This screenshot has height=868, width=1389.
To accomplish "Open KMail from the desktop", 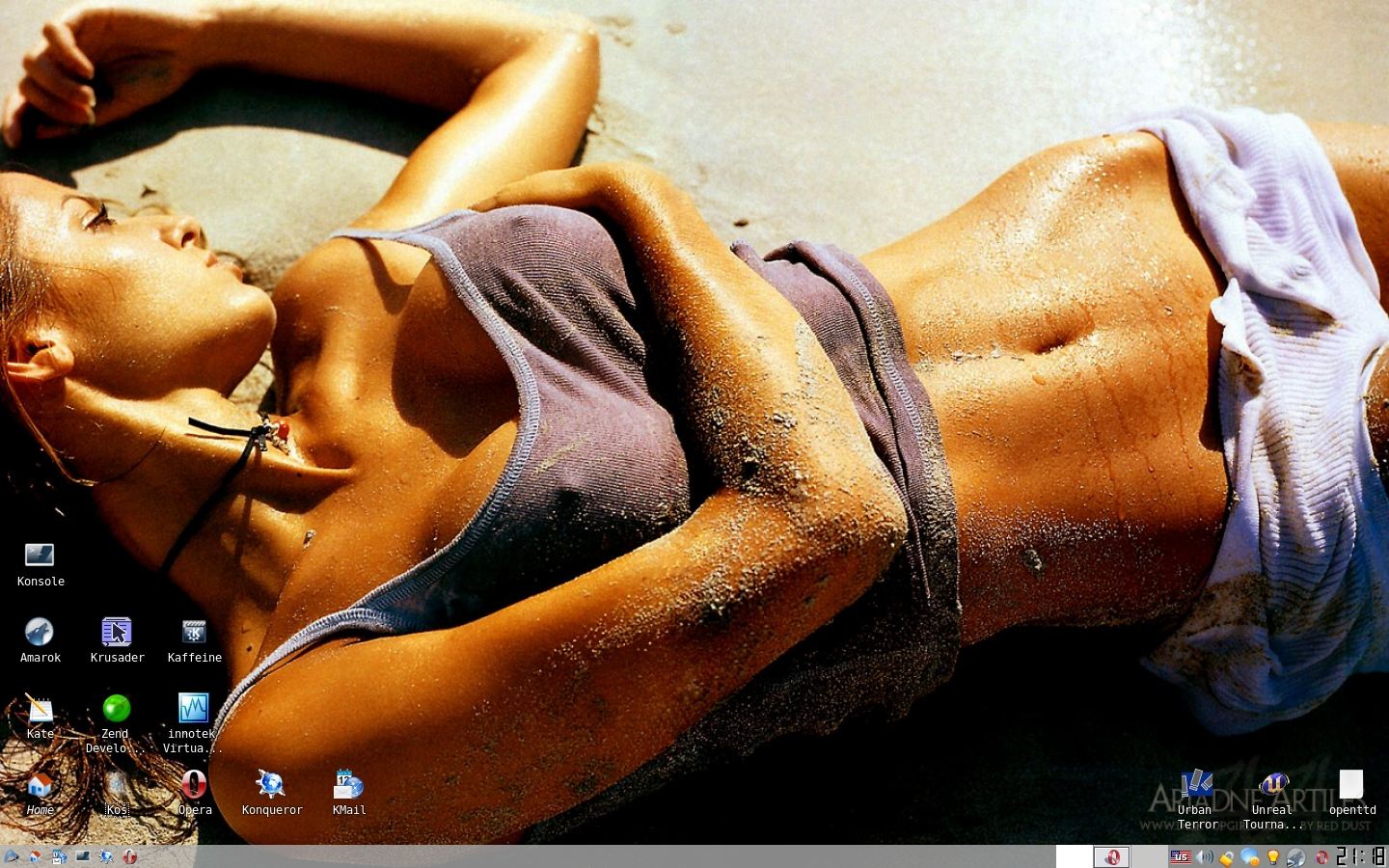I will 348,793.
